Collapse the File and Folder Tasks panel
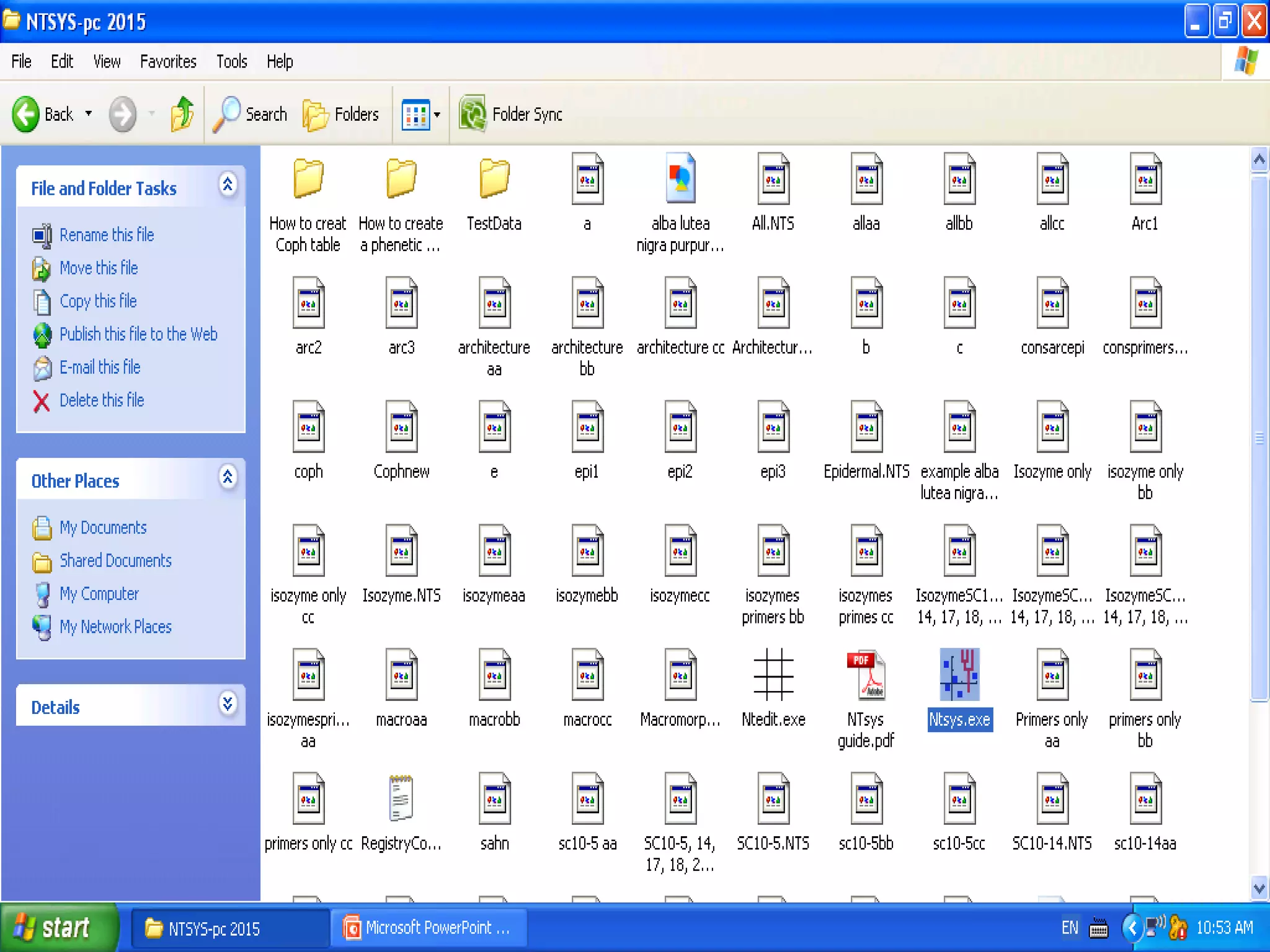Viewport: 1270px width, 952px height. (x=228, y=185)
